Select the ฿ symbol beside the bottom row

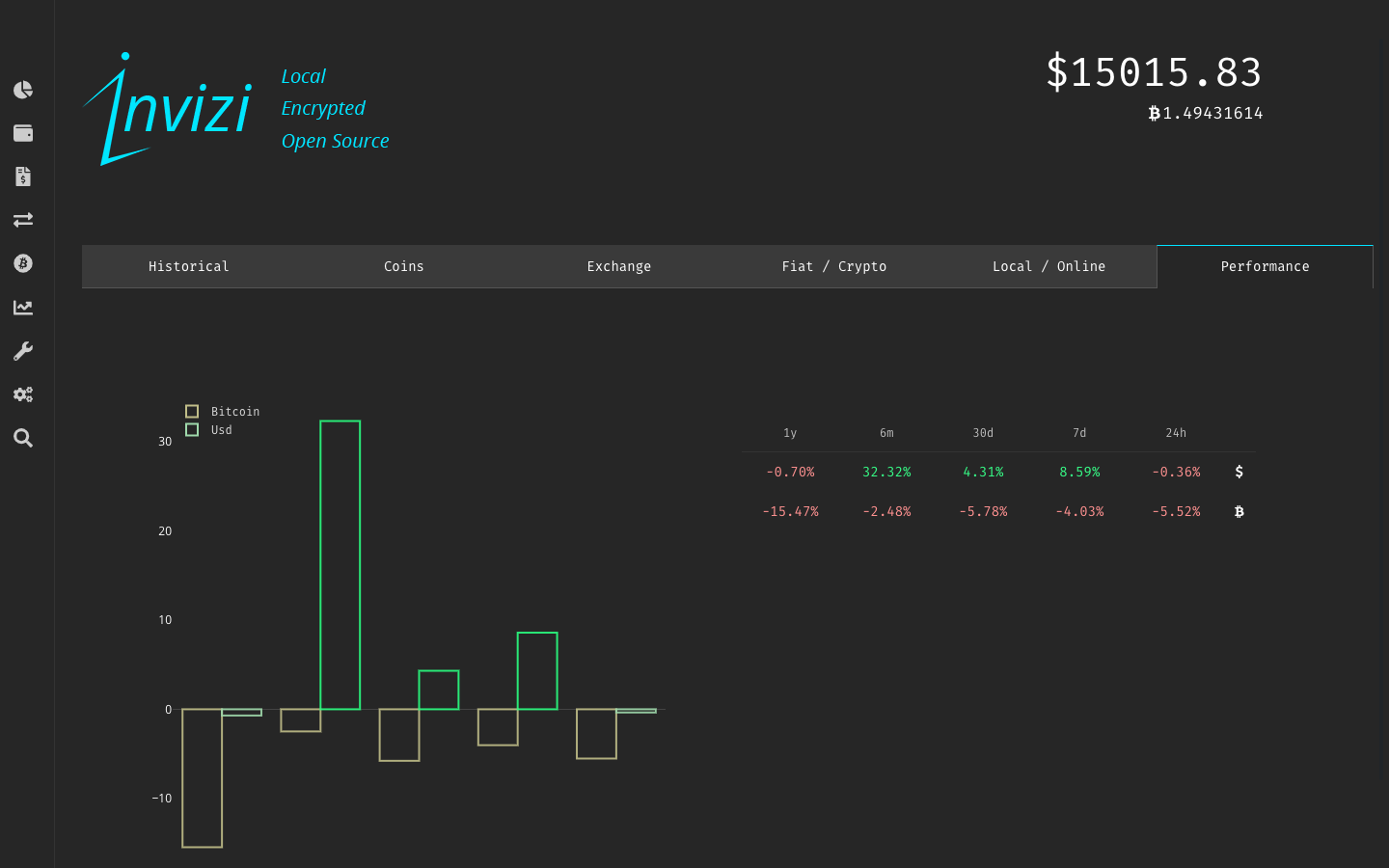pyautogui.click(x=1239, y=511)
